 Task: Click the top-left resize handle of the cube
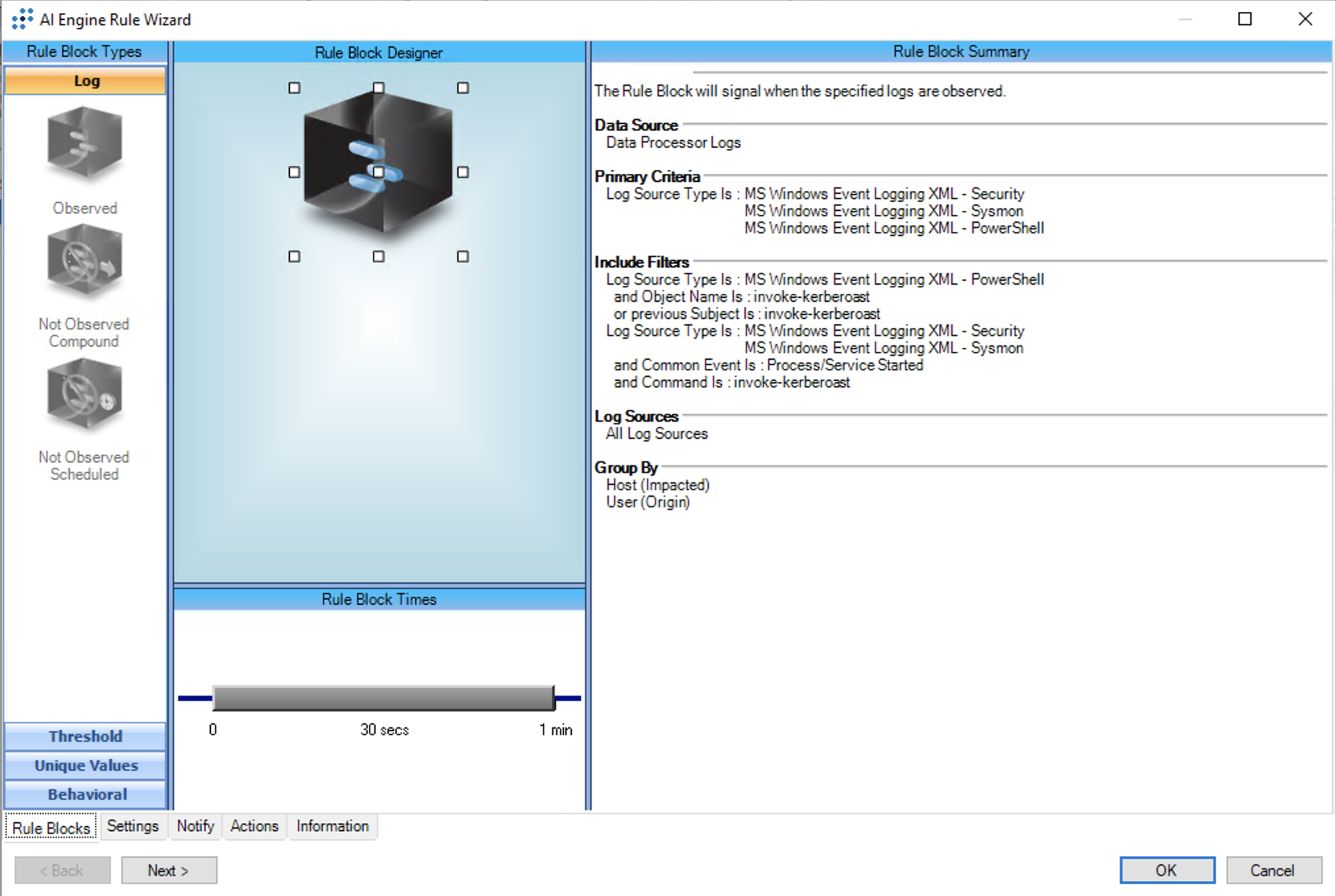tap(294, 88)
